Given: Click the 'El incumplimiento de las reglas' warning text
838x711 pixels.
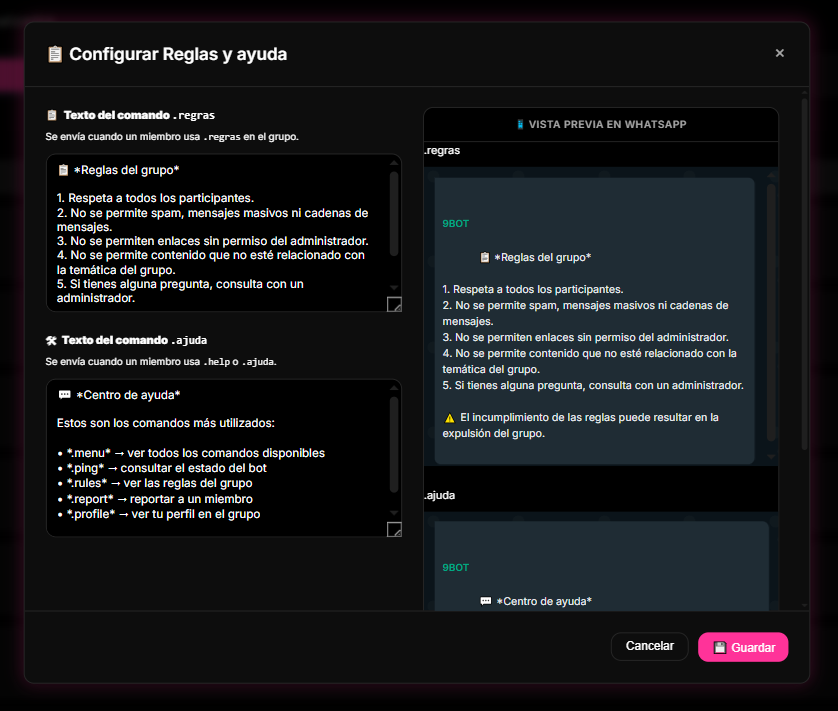Looking at the screenshot, I should pos(580,426).
